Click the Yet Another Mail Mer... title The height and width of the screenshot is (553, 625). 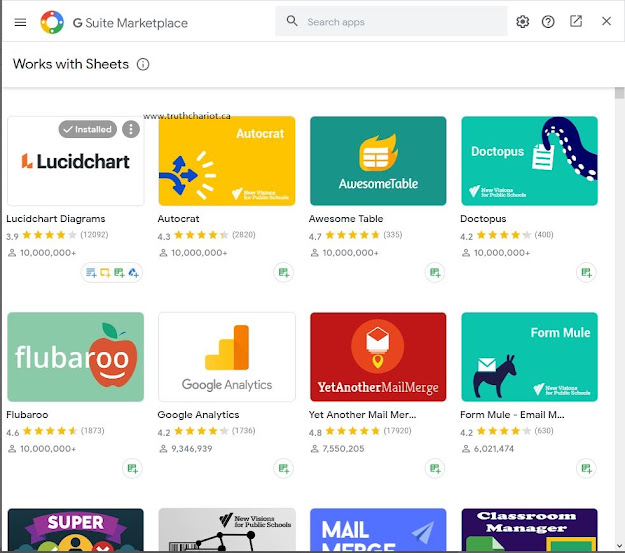pyautogui.click(x=362, y=415)
